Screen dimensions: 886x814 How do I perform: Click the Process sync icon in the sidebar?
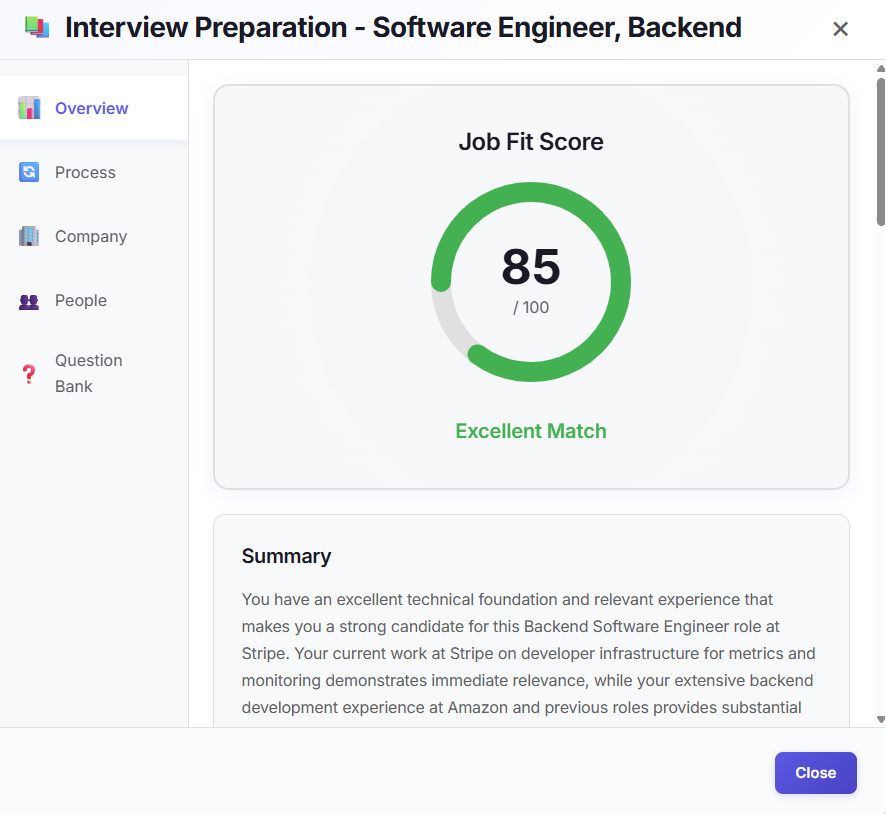(29, 172)
